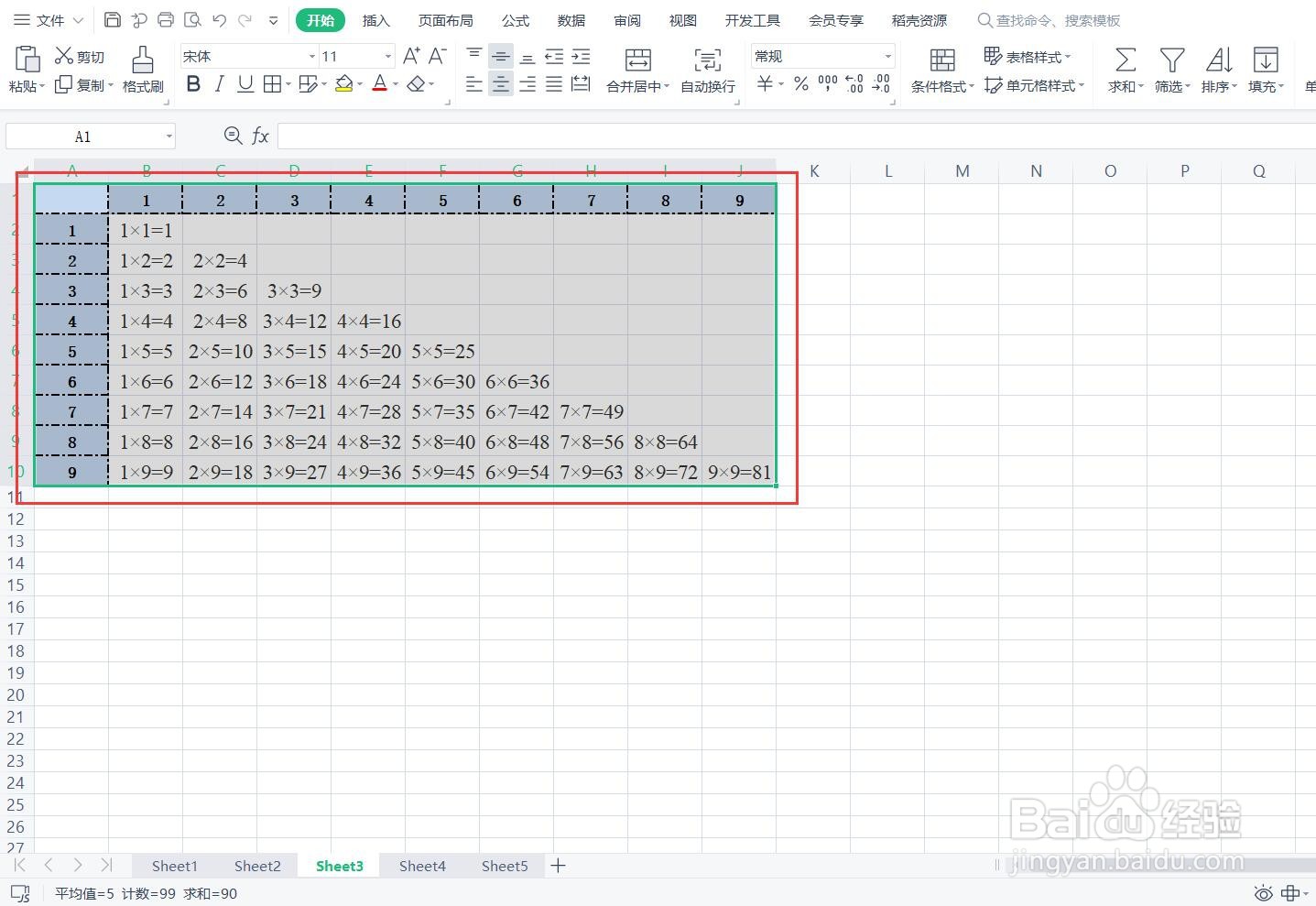
Task: Click the red font color A icon
Action: [x=380, y=84]
